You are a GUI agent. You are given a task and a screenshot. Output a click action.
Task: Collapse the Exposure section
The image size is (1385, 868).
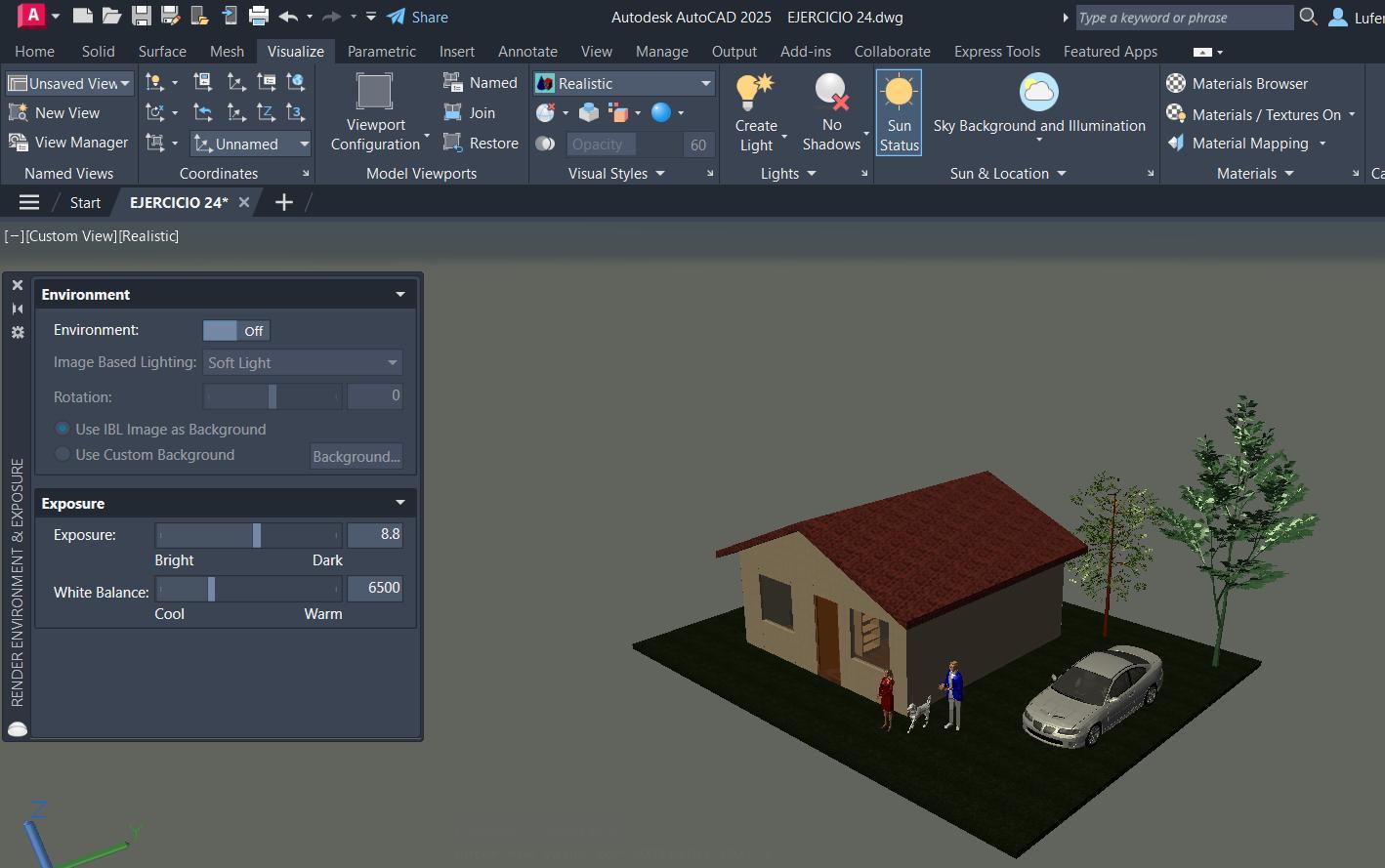click(399, 503)
